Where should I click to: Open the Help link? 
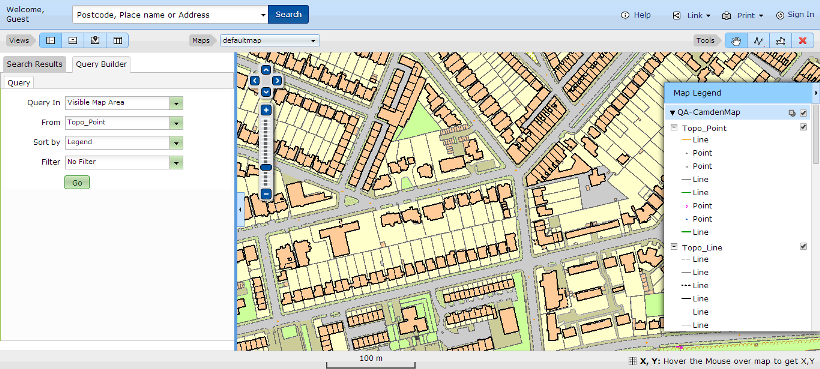(642, 15)
